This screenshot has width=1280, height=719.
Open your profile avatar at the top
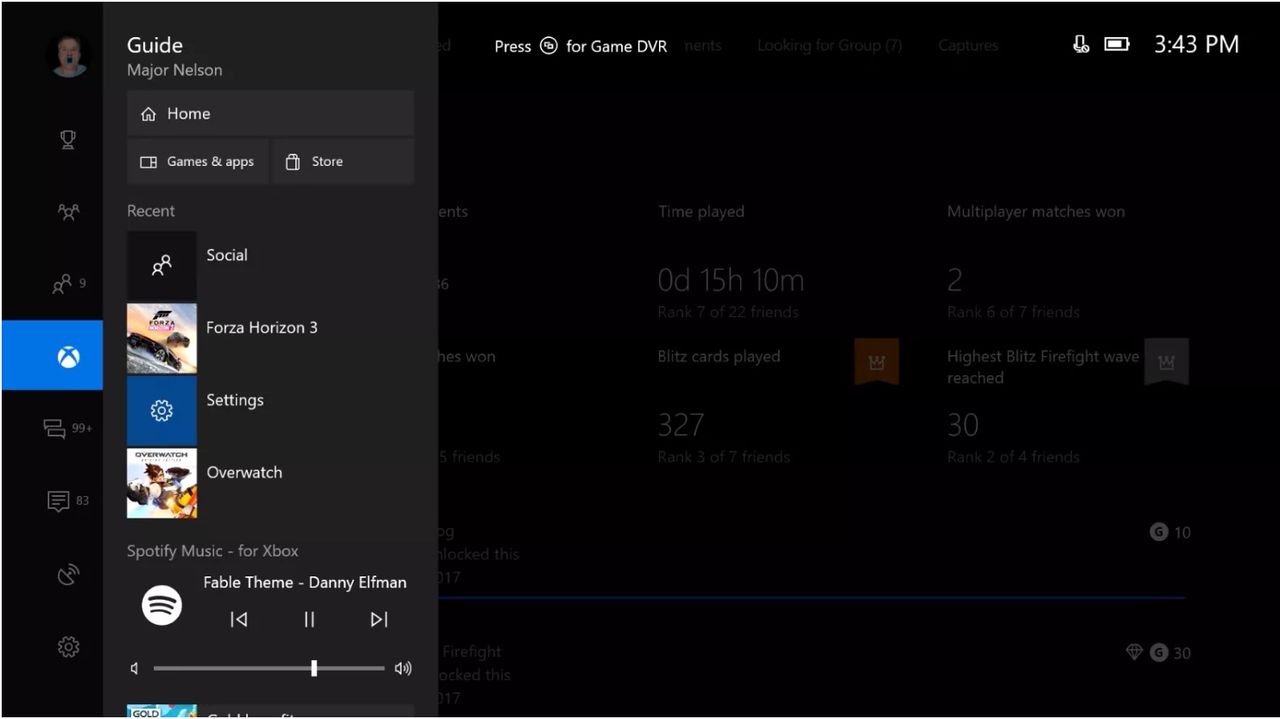tap(68, 55)
